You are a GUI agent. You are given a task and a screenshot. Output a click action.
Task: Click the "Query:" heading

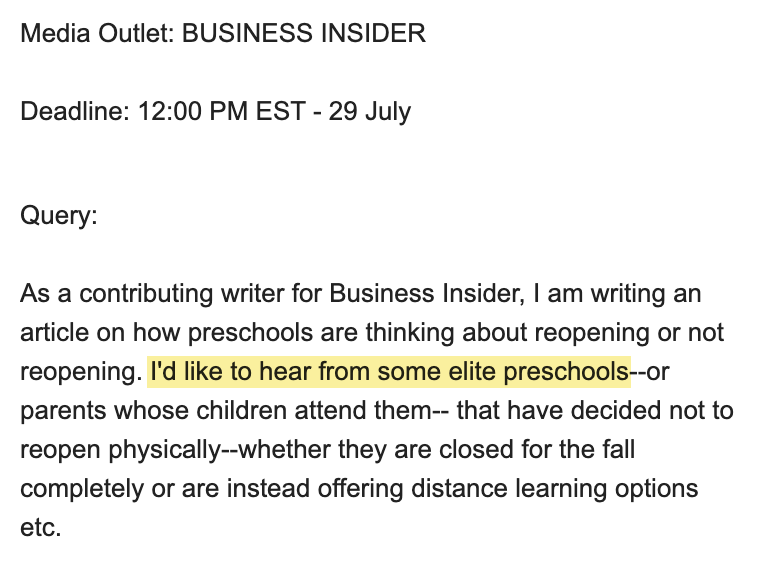point(59,216)
